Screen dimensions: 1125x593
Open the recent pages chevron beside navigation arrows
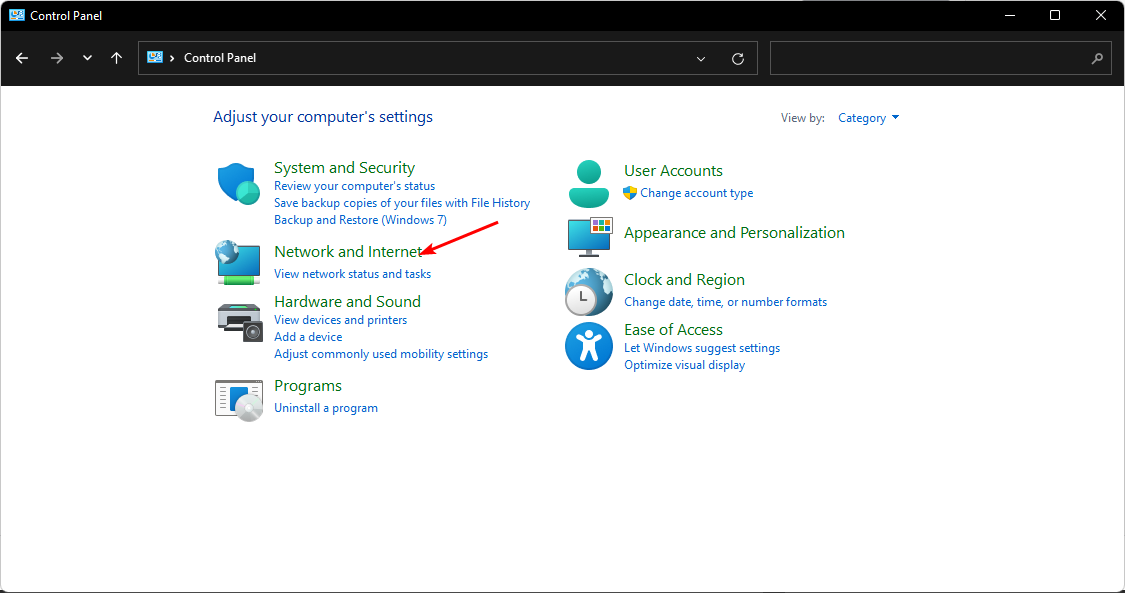coord(87,58)
